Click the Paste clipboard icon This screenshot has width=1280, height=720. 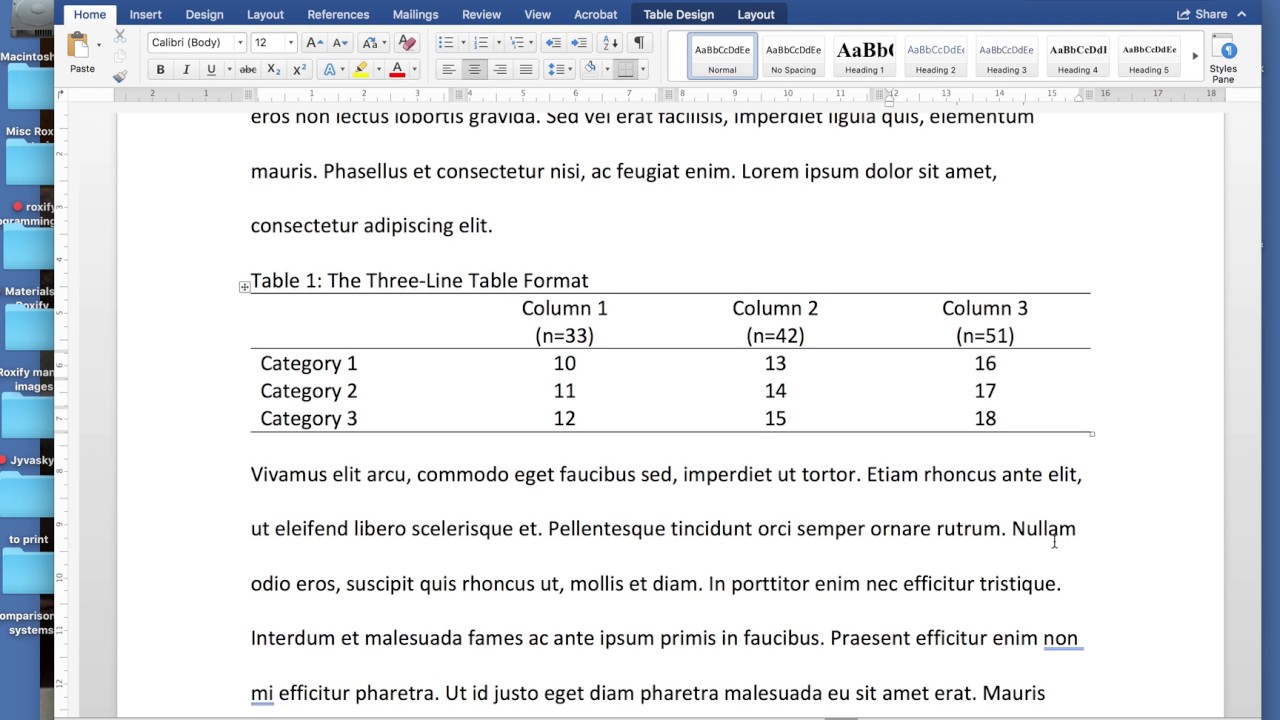tap(78, 45)
